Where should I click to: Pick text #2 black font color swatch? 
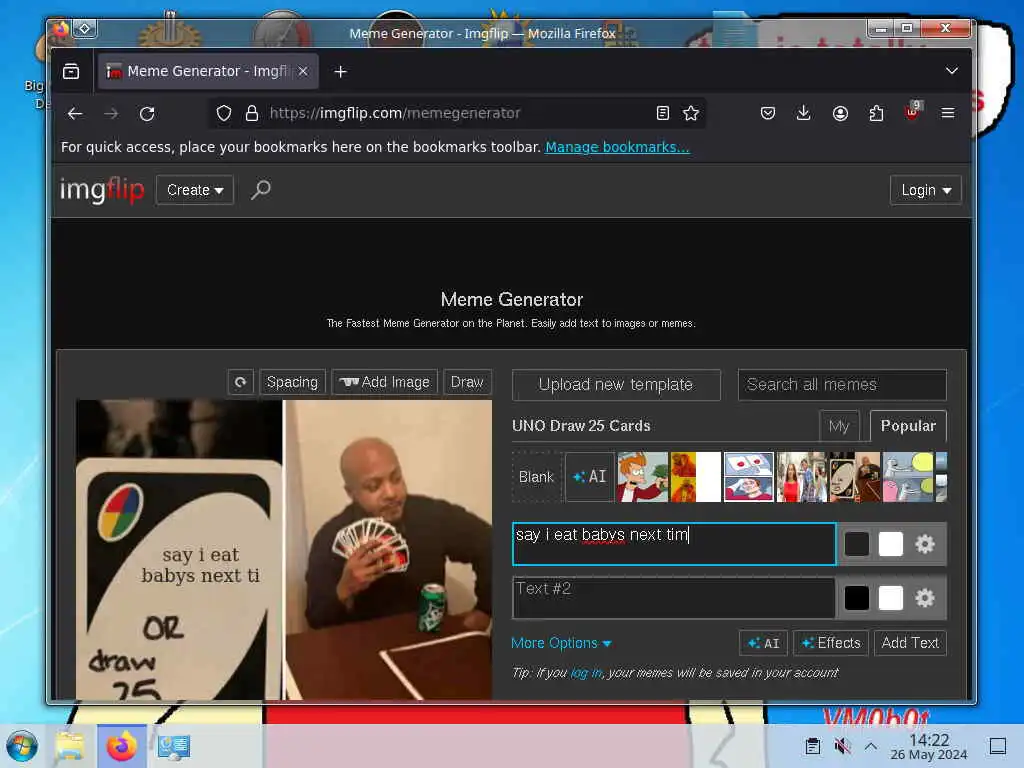tap(856, 598)
